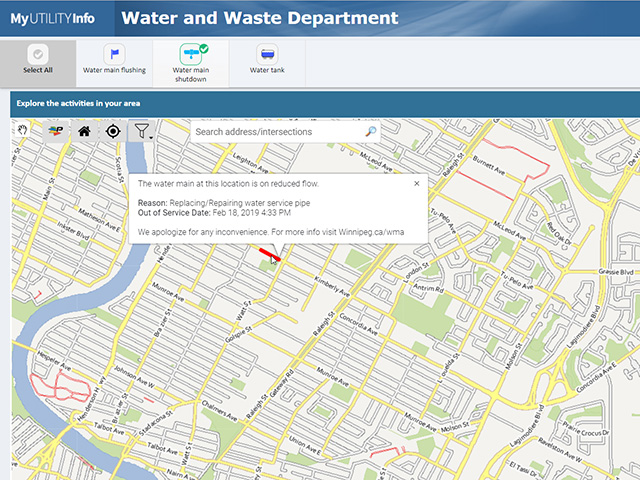This screenshot has width=640, height=480.
Task: Click the Golspie St street label
Action: coord(238,334)
